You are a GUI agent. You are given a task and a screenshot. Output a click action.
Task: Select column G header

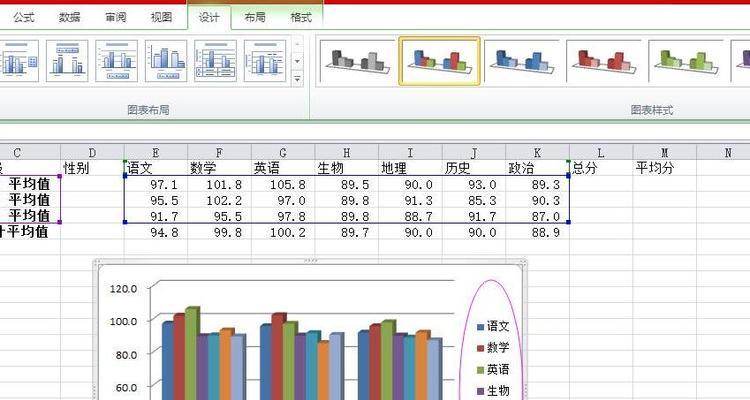283,153
